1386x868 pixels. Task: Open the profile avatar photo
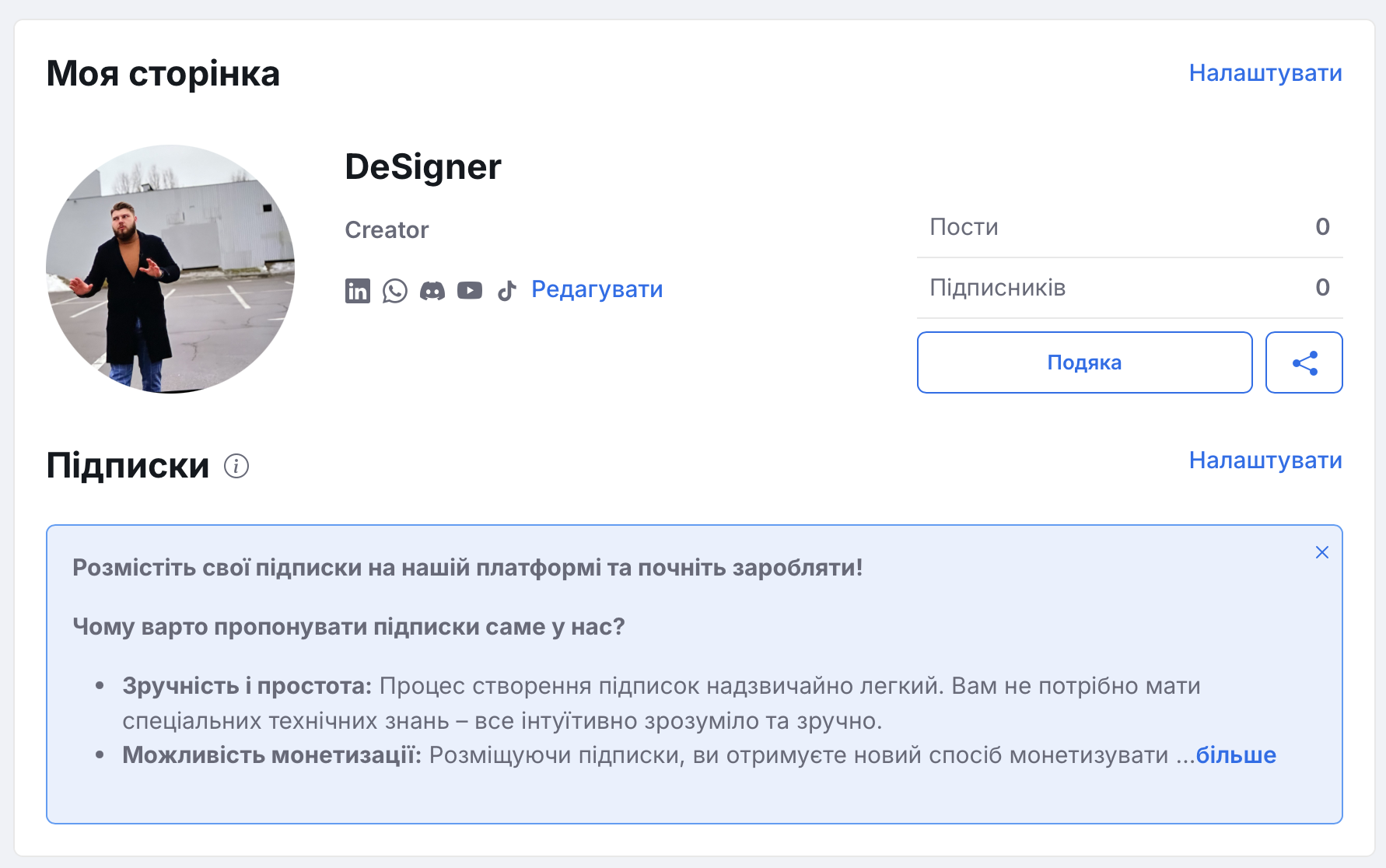click(x=170, y=269)
